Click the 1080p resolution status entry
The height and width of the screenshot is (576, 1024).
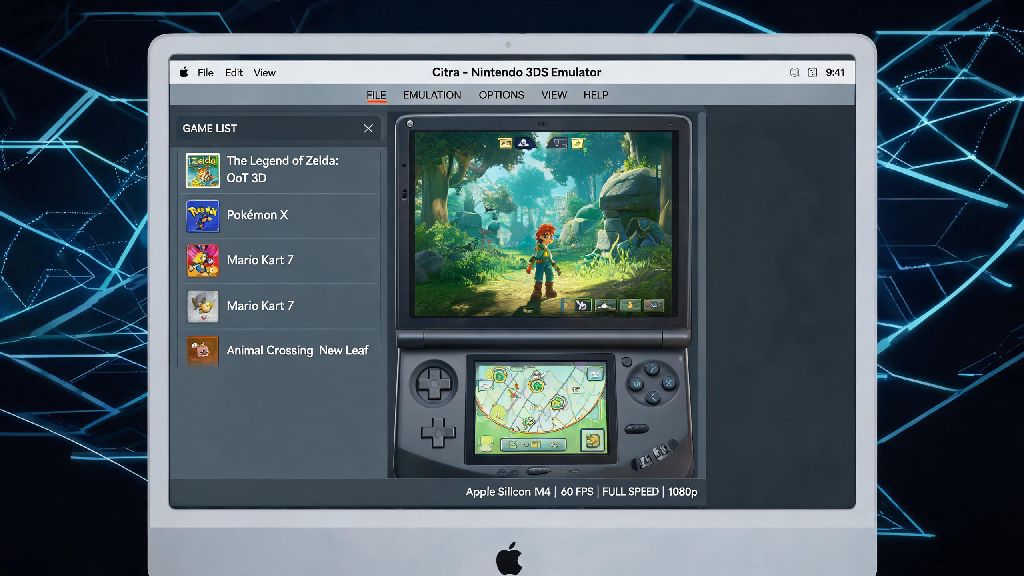682,492
